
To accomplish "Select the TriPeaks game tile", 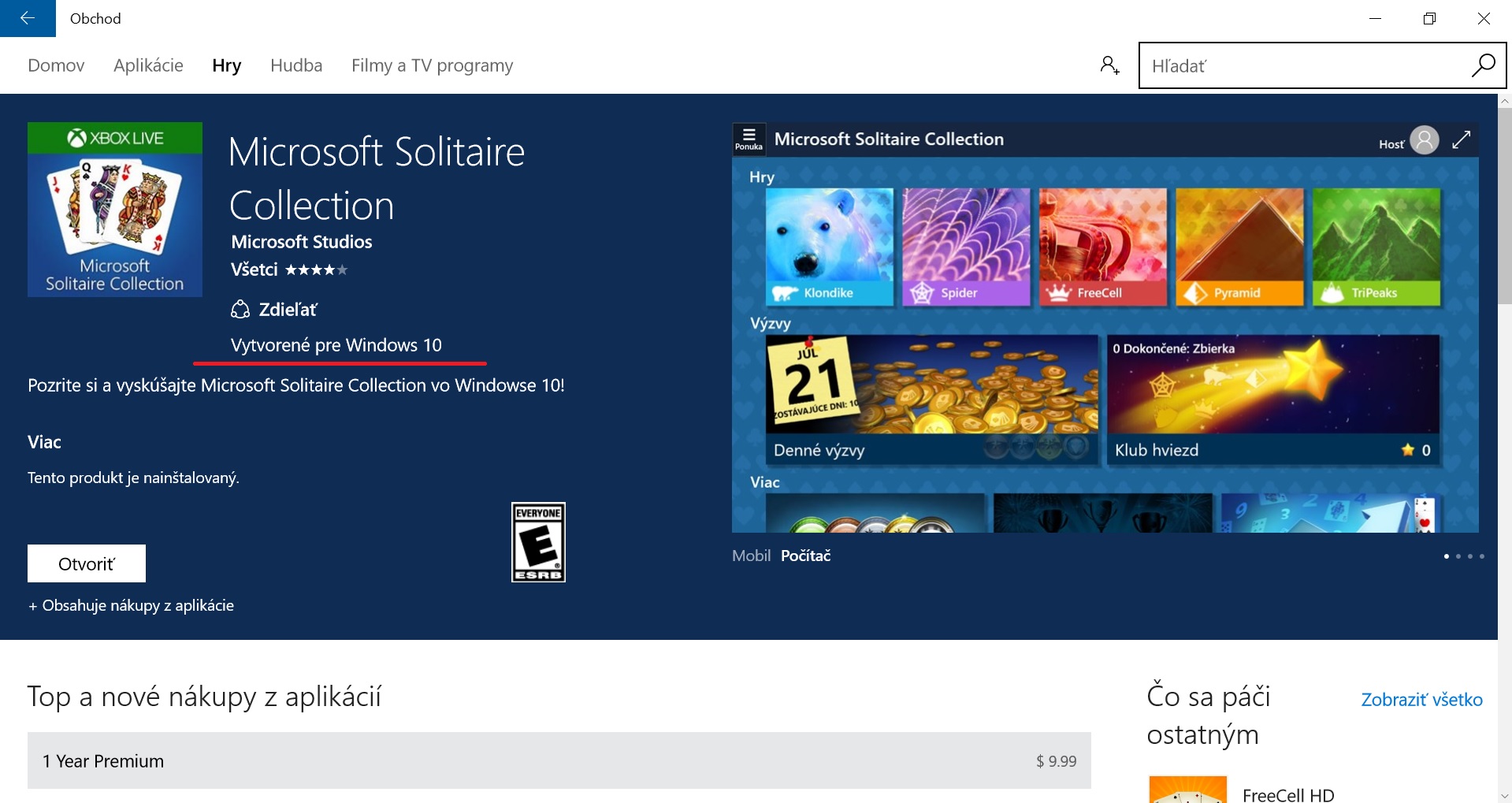I will click(x=1376, y=247).
